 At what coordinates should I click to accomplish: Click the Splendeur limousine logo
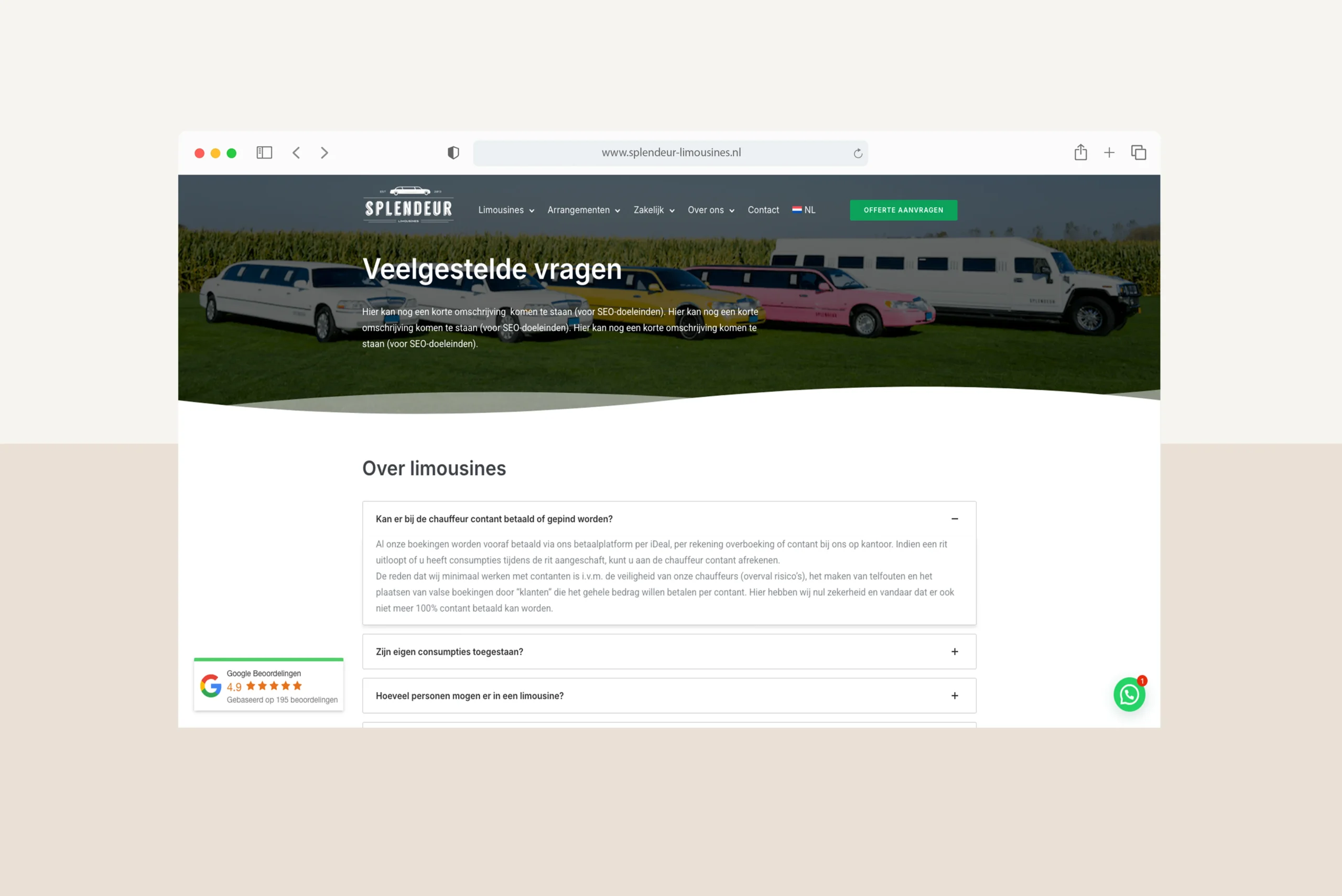tap(408, 205)
